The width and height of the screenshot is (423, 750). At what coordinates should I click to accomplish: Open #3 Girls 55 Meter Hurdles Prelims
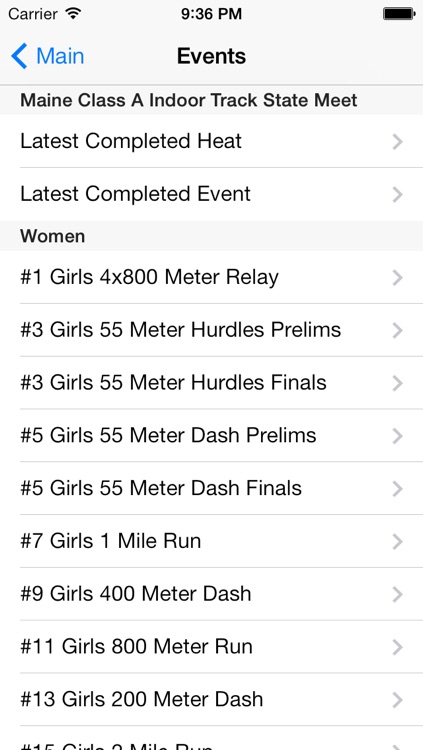point(212,330)
